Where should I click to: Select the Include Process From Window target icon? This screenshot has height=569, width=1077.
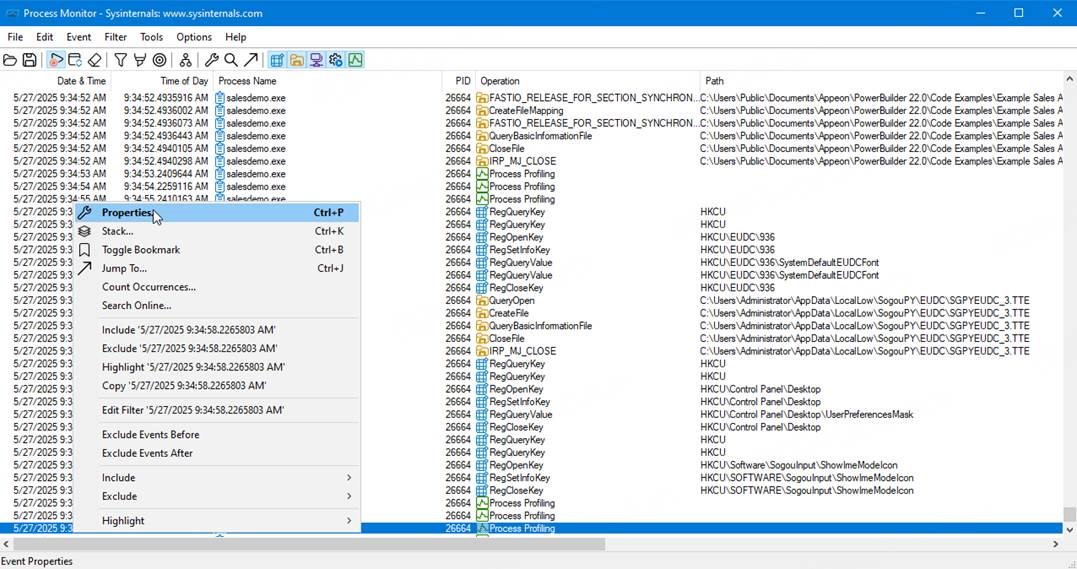(x=159, y=60)
